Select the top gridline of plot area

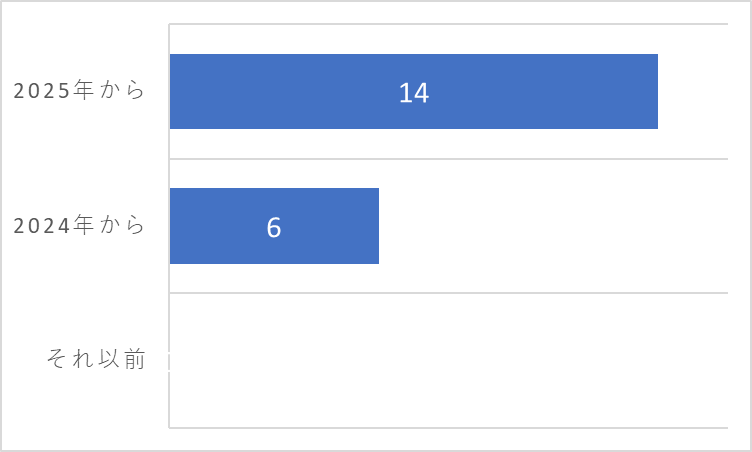point(448,24)
